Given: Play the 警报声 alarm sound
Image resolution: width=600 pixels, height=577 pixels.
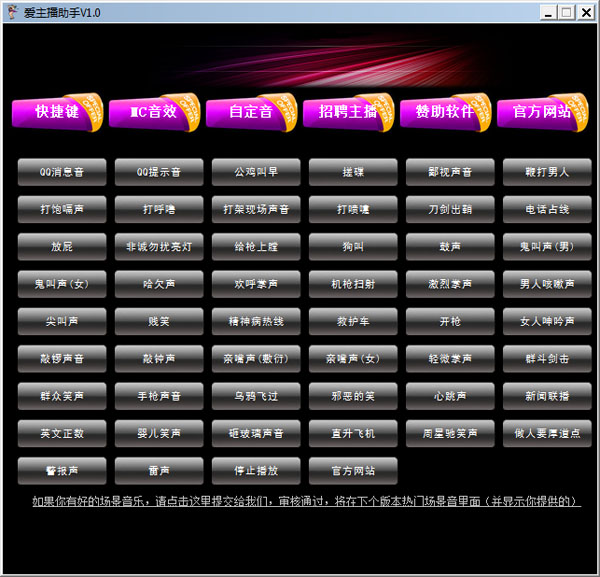Looking at the screenshot, I should pyautogui.click(x=62, y=471).
